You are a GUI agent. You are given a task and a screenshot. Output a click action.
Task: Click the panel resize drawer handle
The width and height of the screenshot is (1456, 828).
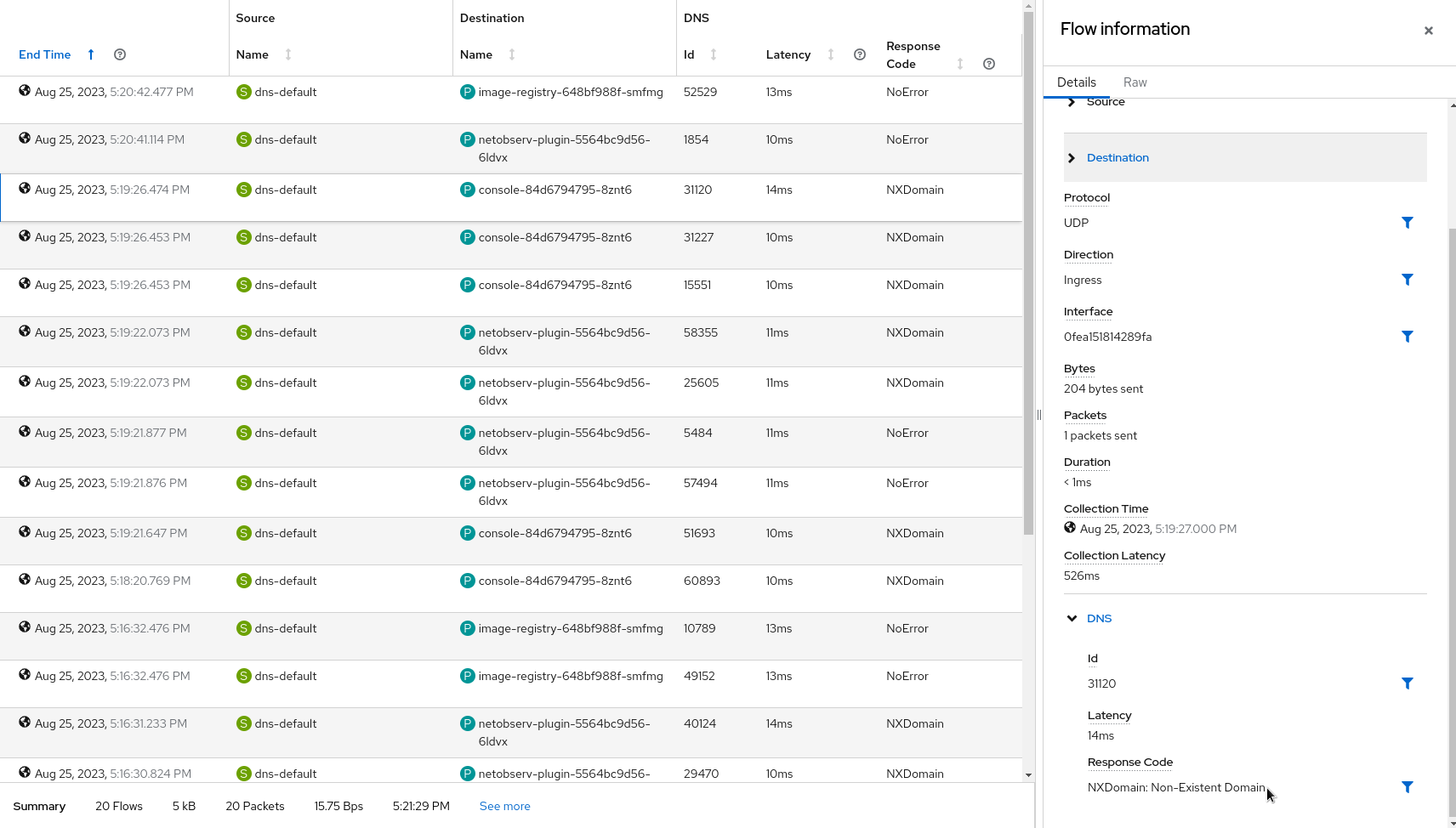(1039, 415)
